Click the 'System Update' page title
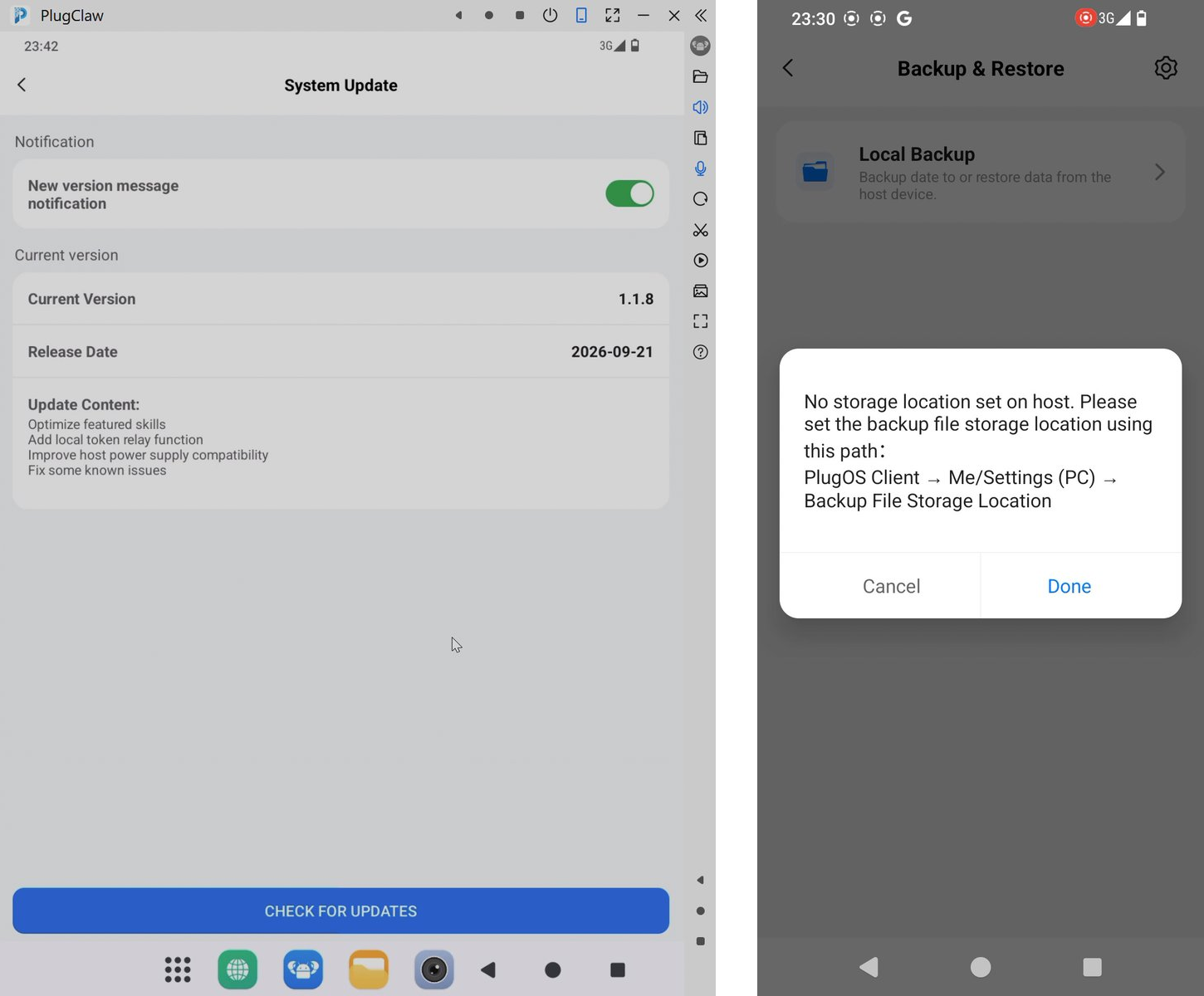The height and width of the screenshot is (996, 1204). coord(340,85)
